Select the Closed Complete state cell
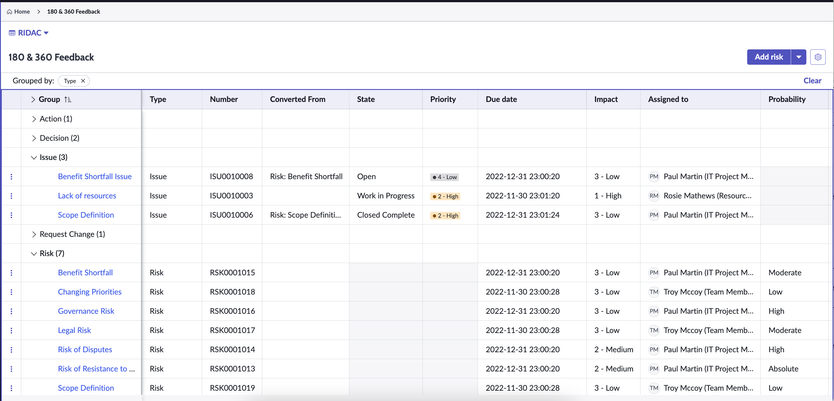Image resolution: width=834 pixels, height=401 pixels. (386, 215)
